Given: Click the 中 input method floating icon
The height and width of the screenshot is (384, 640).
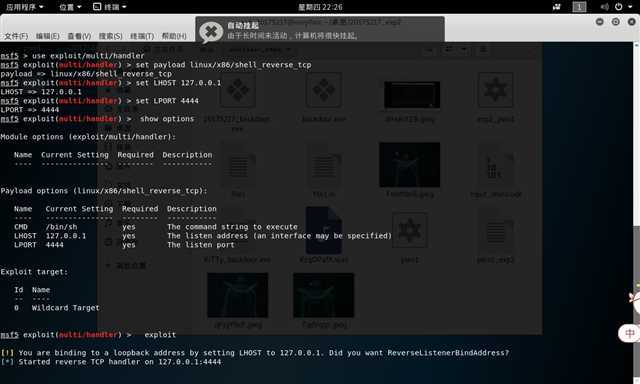Looking at the screenshot, I should [x=629, y=333].
